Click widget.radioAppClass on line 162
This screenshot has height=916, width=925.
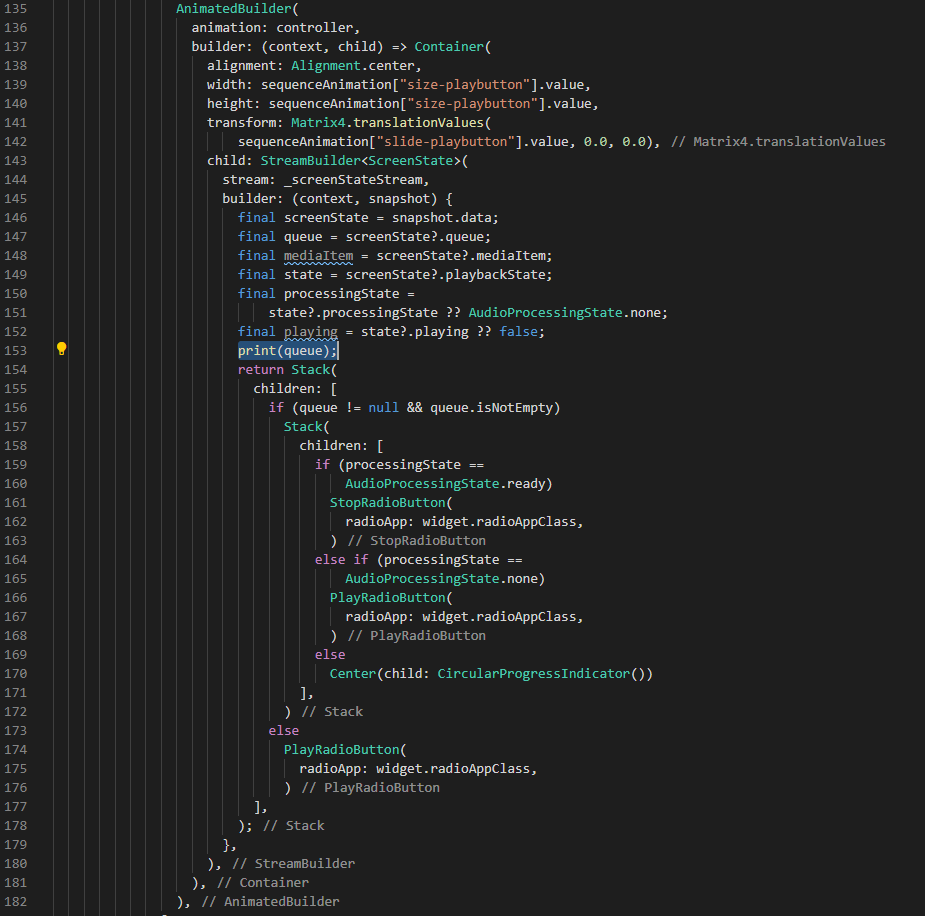[x=499, y=521]
